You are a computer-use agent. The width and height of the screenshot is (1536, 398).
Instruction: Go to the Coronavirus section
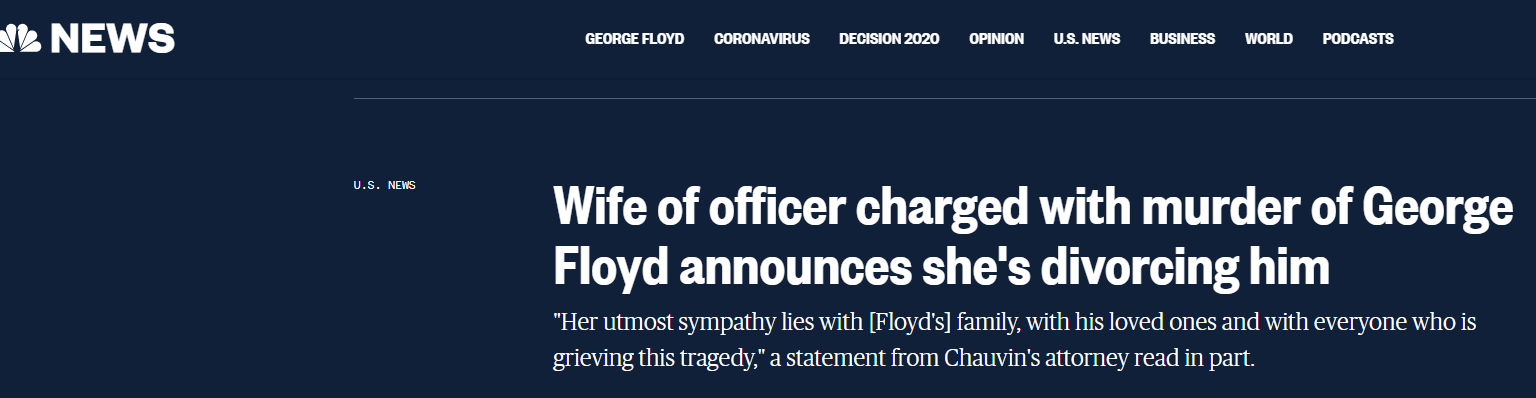coord(761,39)
